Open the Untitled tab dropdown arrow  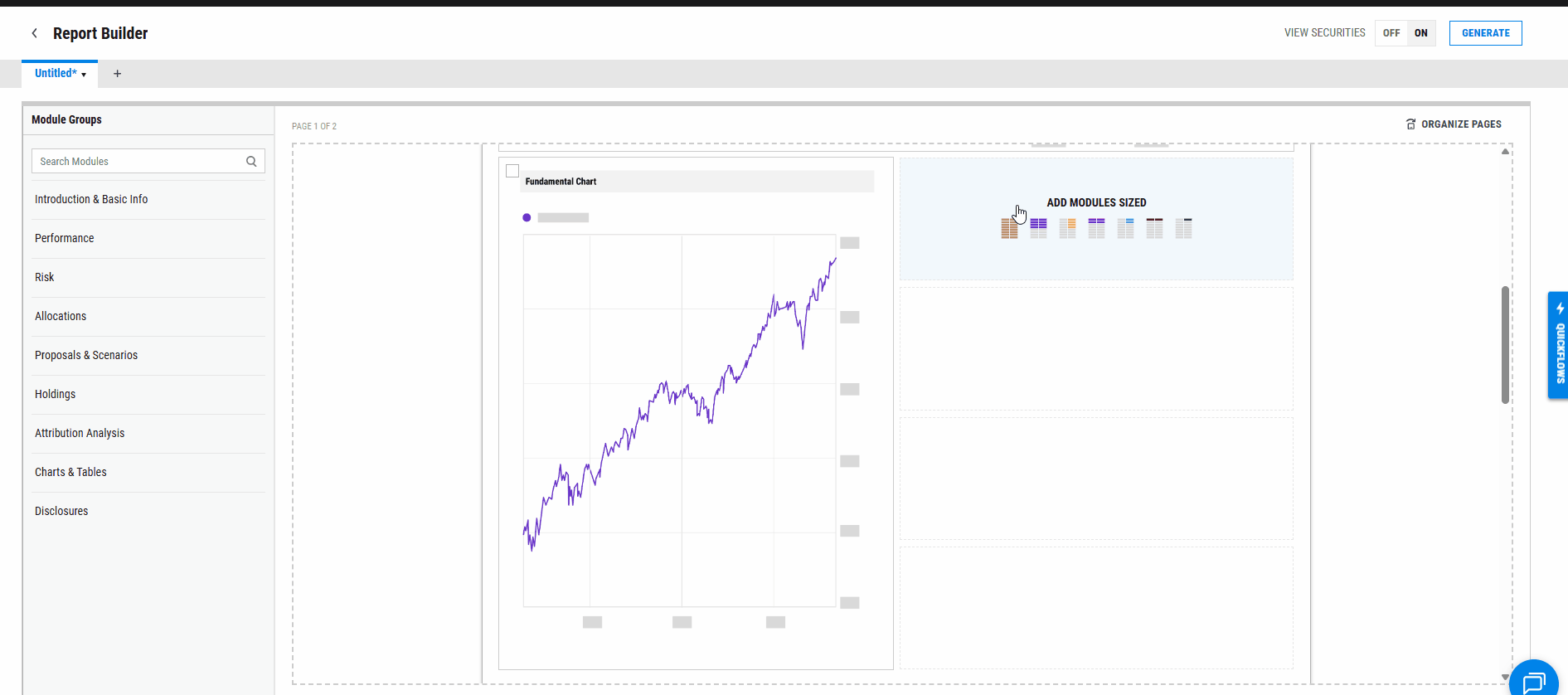[84, 75]
